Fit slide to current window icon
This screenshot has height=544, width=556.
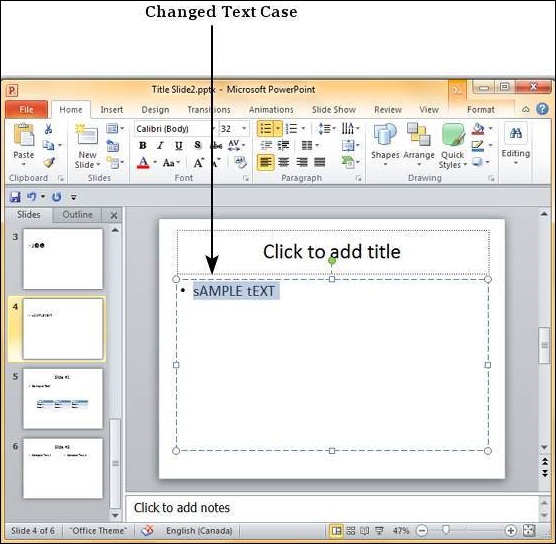pyautogui.click(x=529, y=531)
